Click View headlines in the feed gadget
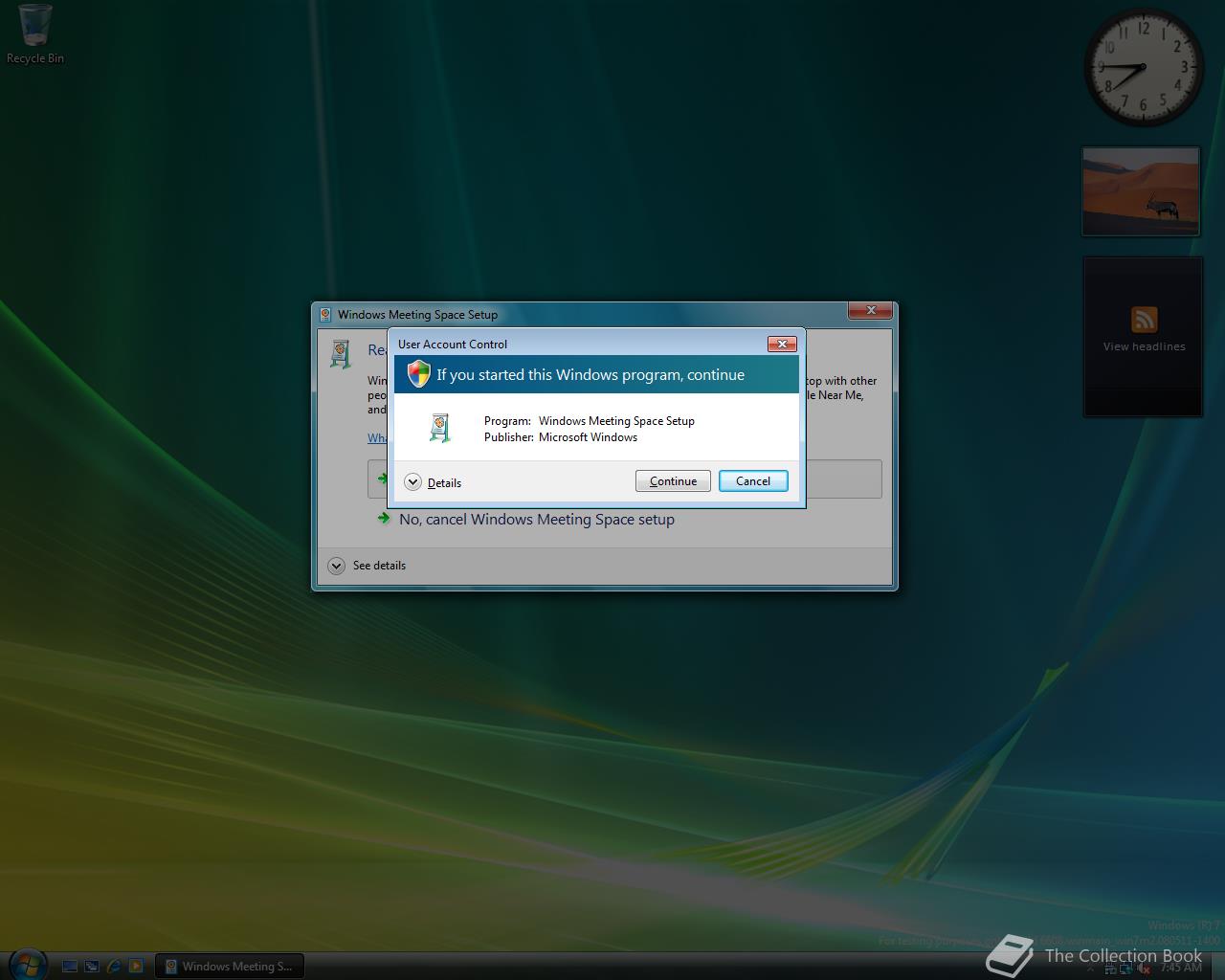The width and height of the screenshot is (1225, 980). pos(1144,346)
